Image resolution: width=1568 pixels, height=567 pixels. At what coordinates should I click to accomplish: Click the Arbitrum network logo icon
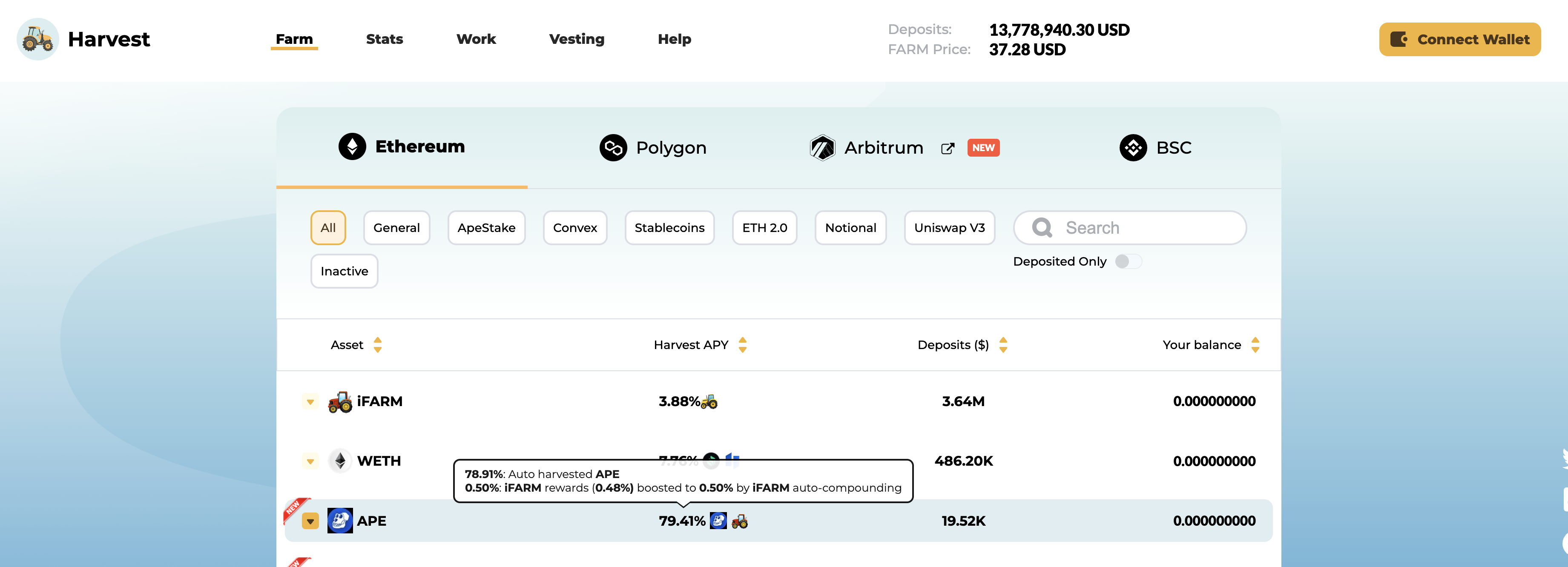[x=822, y=148]
